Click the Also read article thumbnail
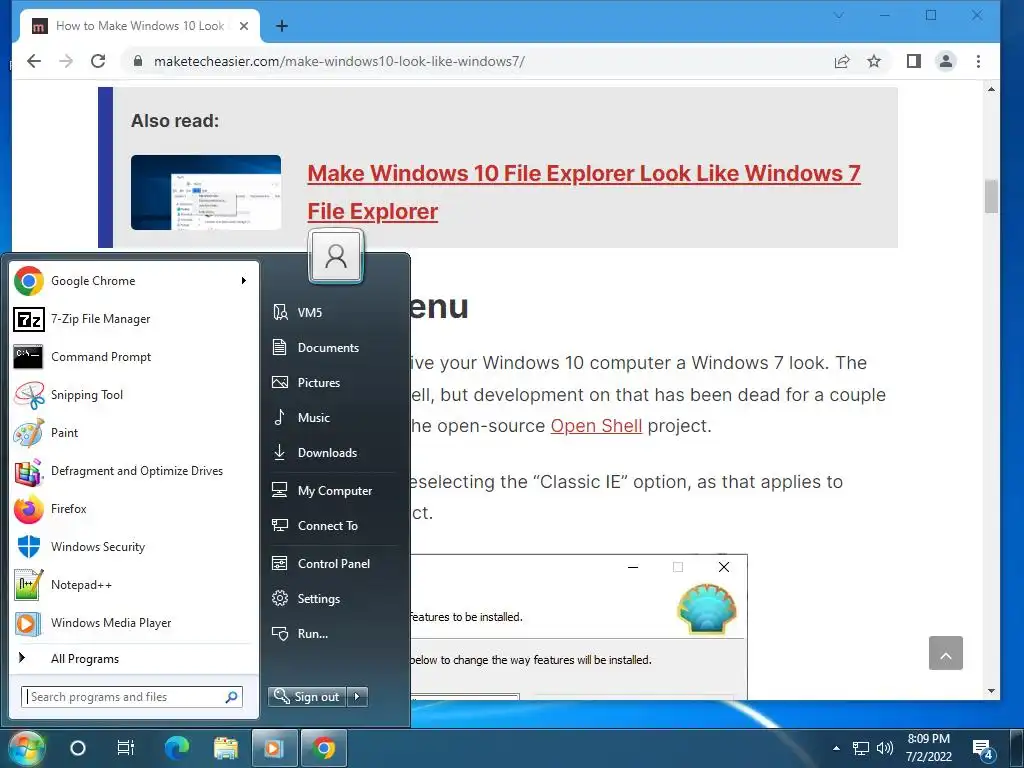1024x768 pixels. click(206, 192)
